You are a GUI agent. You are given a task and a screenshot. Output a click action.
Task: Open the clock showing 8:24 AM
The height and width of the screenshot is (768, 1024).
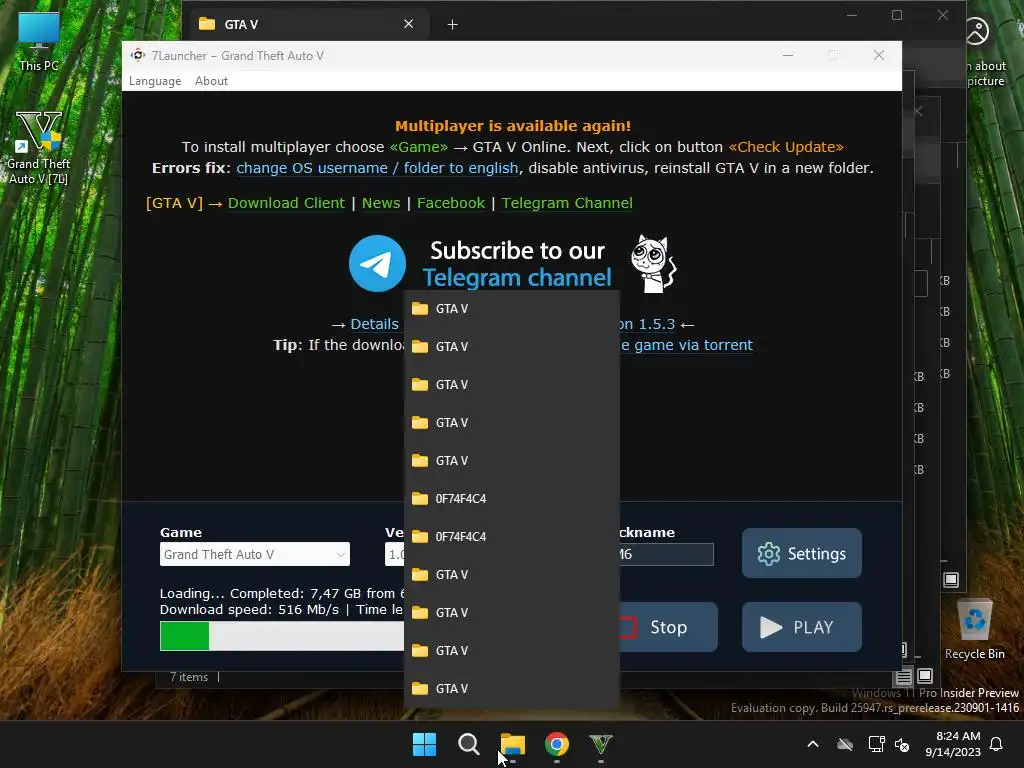pos(953,744)
